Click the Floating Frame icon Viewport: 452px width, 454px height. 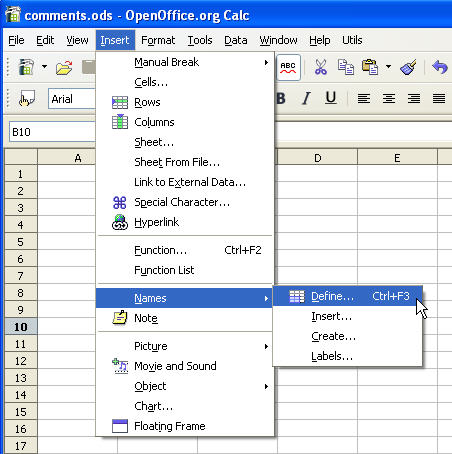click(120, 426)
